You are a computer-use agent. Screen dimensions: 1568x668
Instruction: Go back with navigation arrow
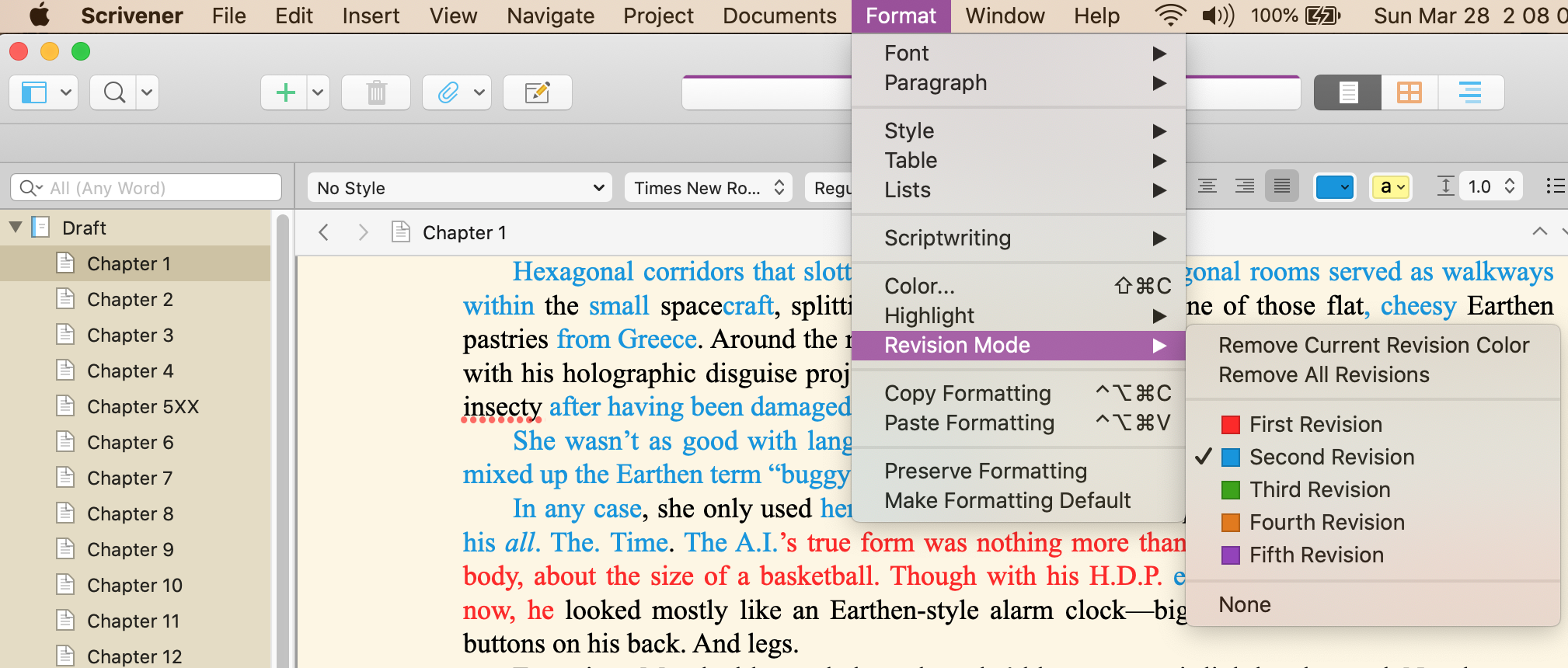pyautogui.click(x=324, y=232)
